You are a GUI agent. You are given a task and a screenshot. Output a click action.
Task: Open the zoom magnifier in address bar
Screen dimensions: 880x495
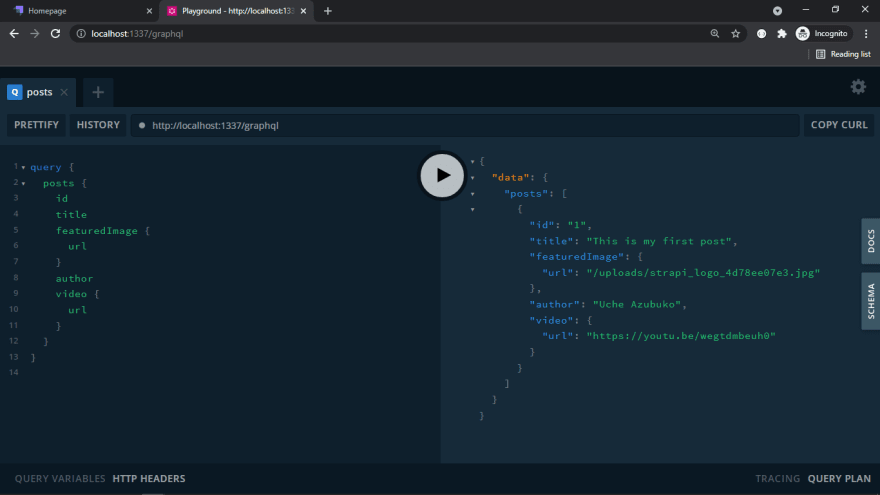click(714, 34)
